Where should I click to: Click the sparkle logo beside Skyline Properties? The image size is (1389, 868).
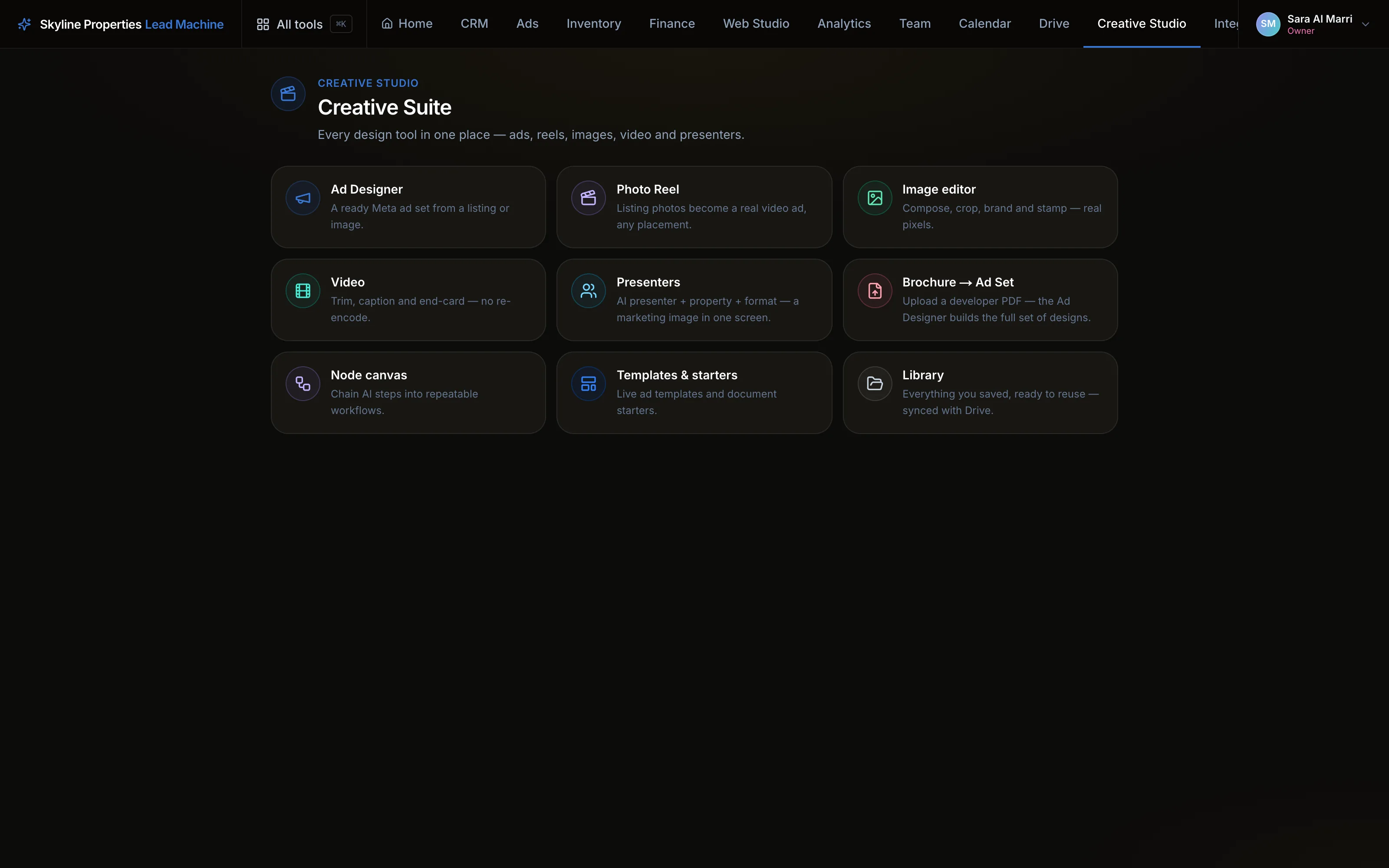pos(25,24)
